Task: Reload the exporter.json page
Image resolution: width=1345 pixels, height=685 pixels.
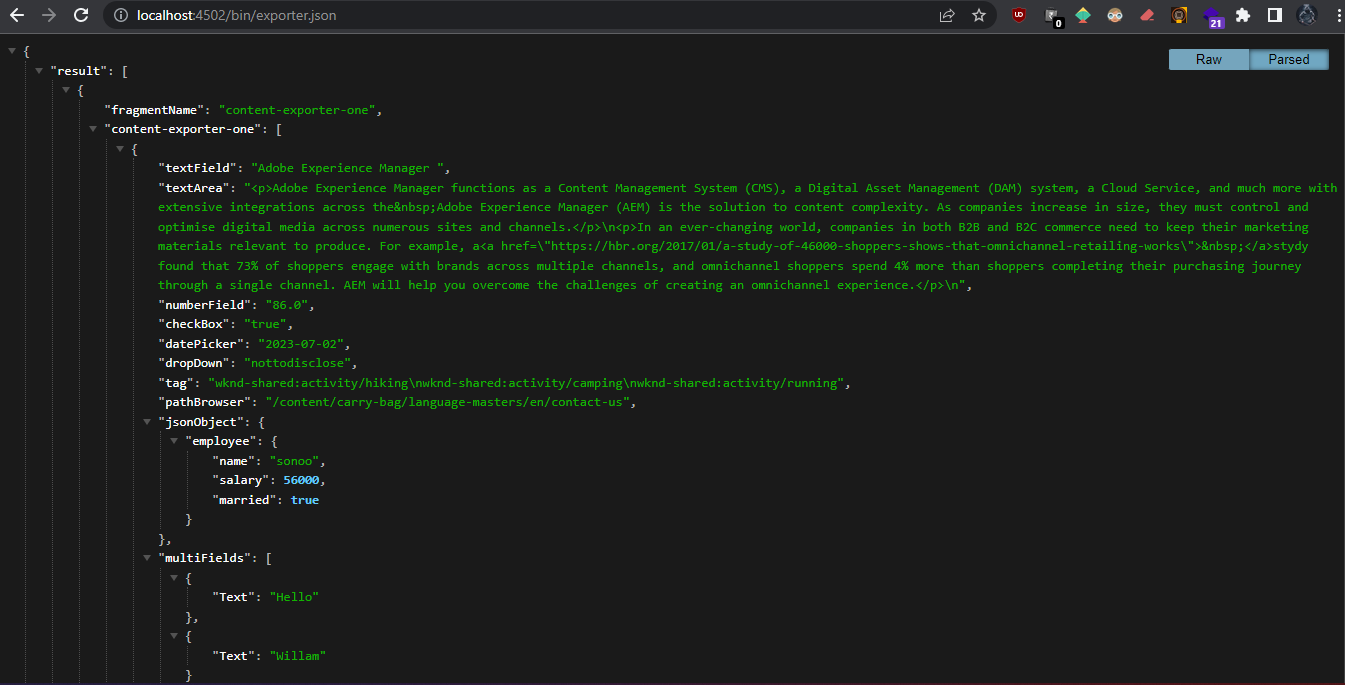Action: click(x=79, y=15)
